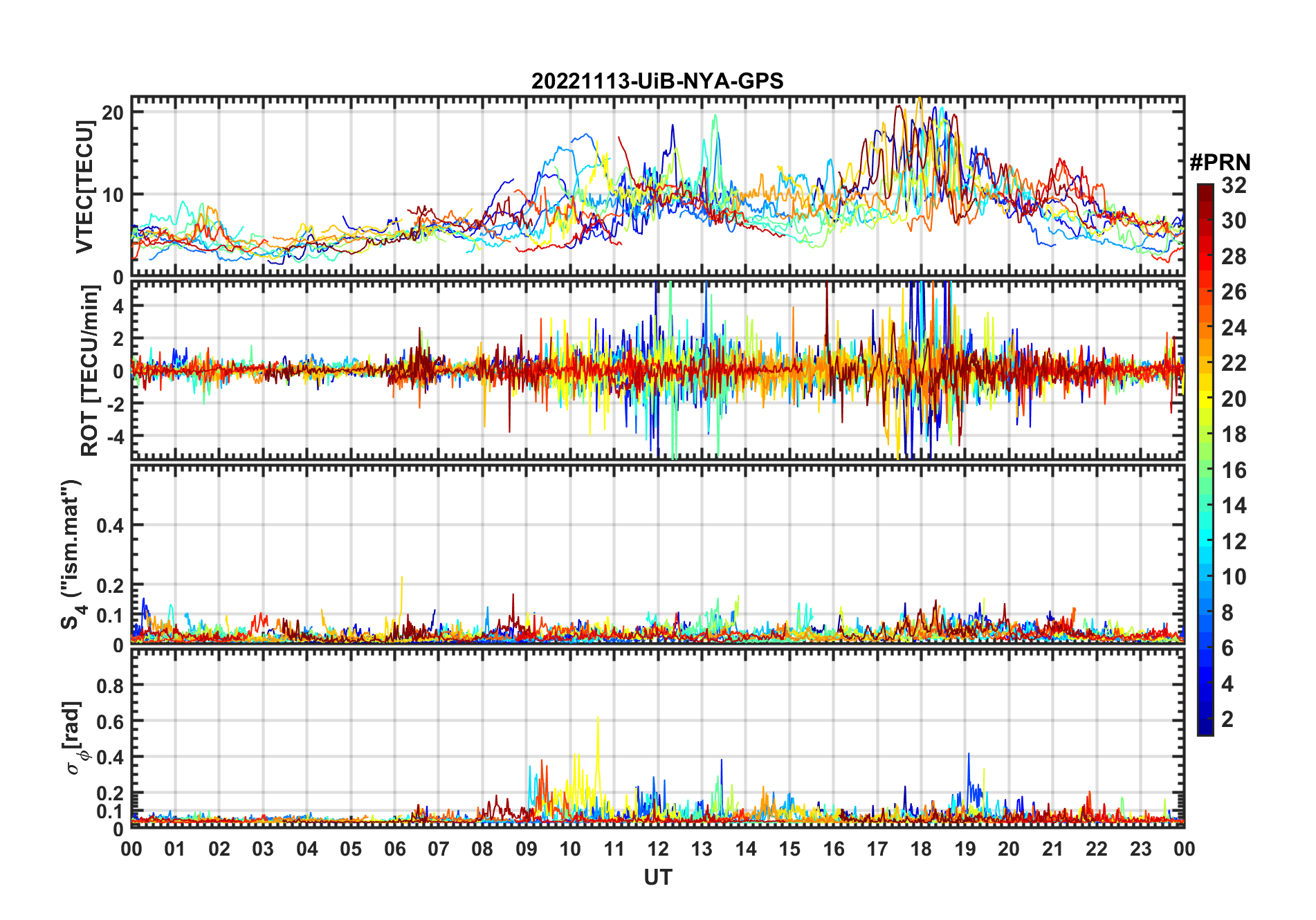Click the #PRN colorbar title
Image resolution: width=1316 pixels, height=920 pixels.
(x=1220, y=163)
